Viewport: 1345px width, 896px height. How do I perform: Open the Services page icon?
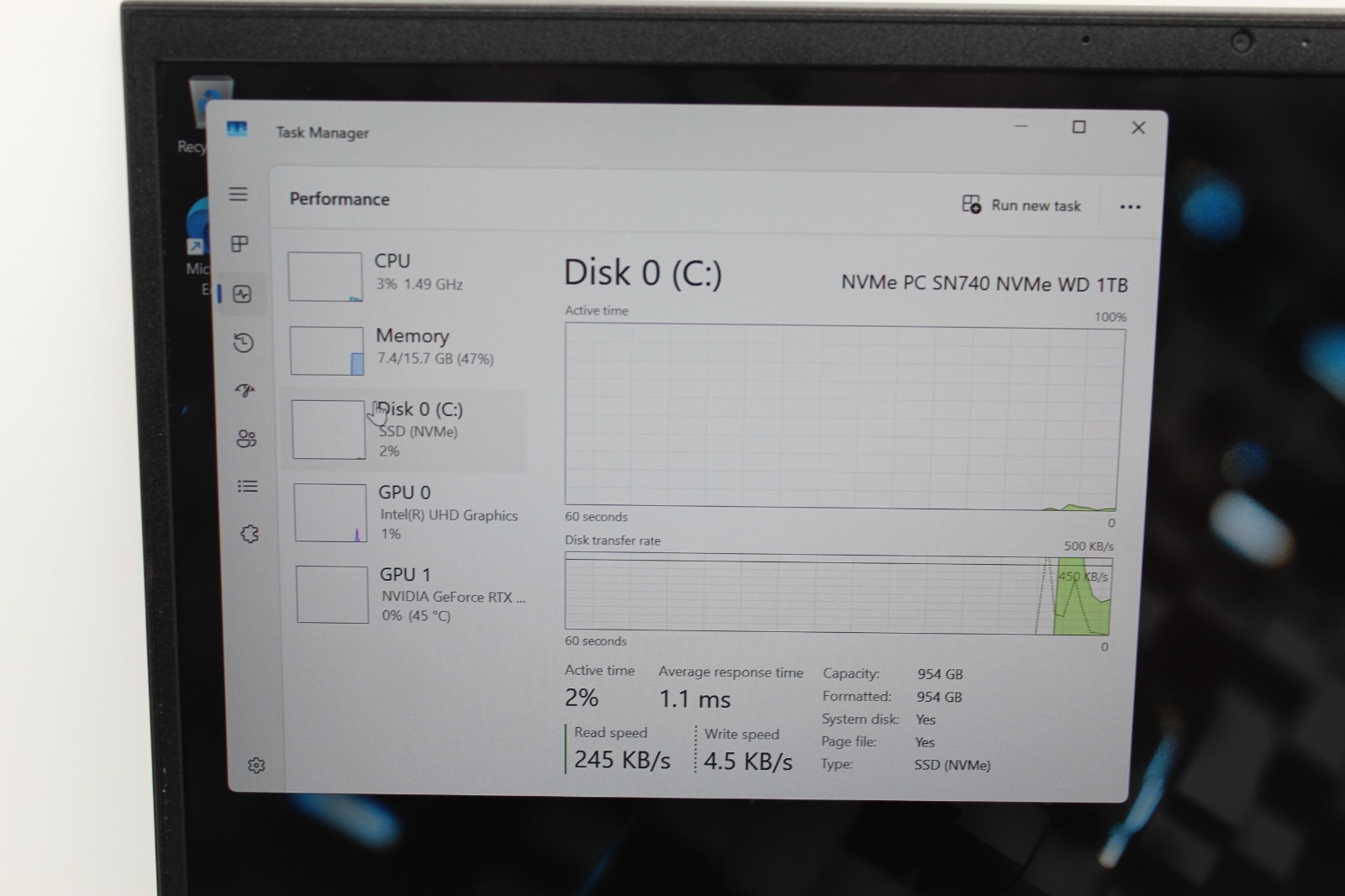pos(250,534)
